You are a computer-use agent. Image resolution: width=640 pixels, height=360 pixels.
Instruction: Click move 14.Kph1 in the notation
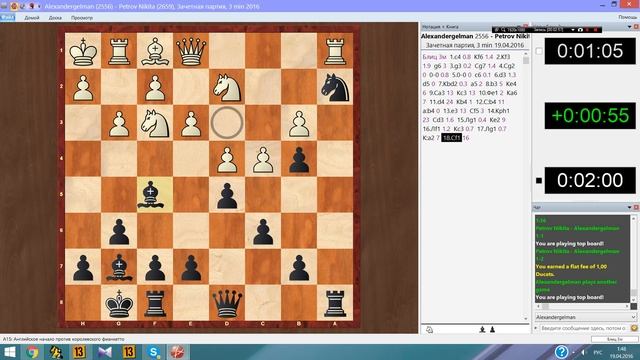click(498, 111)
